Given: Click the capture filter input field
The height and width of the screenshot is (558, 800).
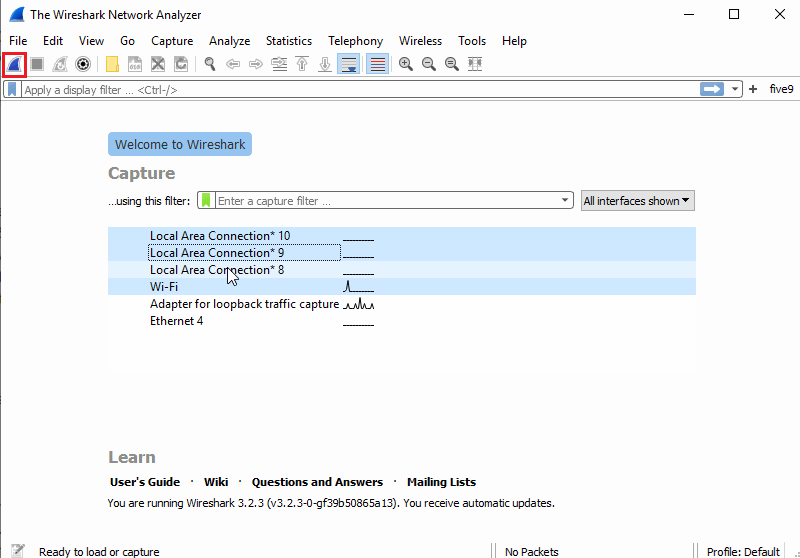Looking at the screenshot, I should click(x=386, y=200).
